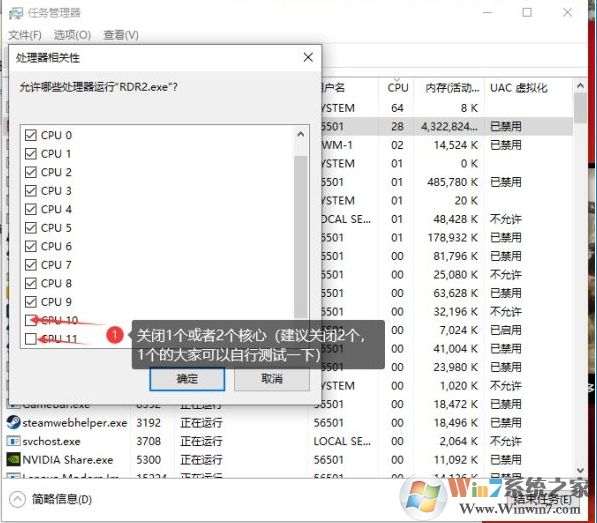The image size is (597, 523).
Task: Click the 48,428 K memory cell
Action: tap(456, 219)
